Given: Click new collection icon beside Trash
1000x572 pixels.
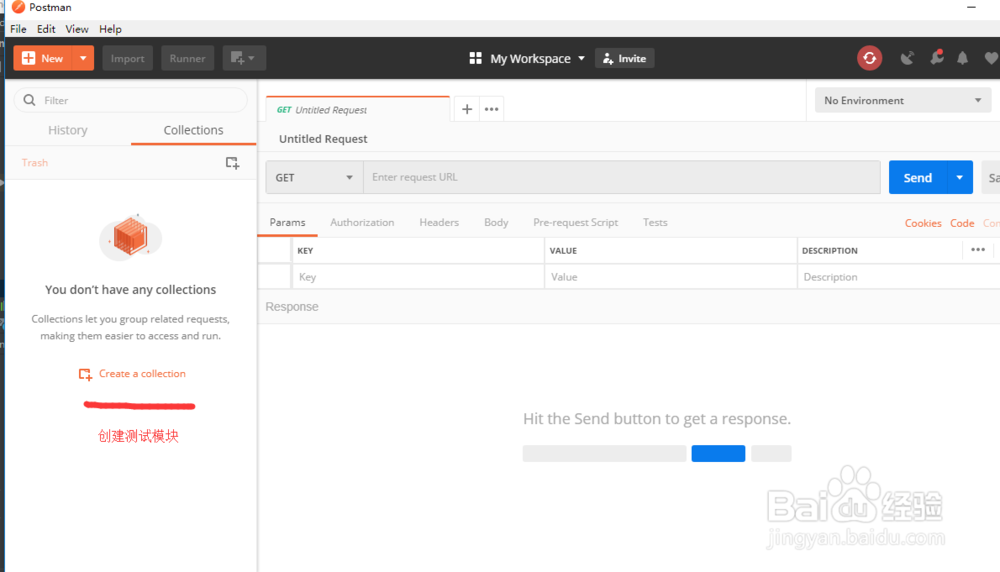Looking at the screenshot, I should (x=232, y=162).
